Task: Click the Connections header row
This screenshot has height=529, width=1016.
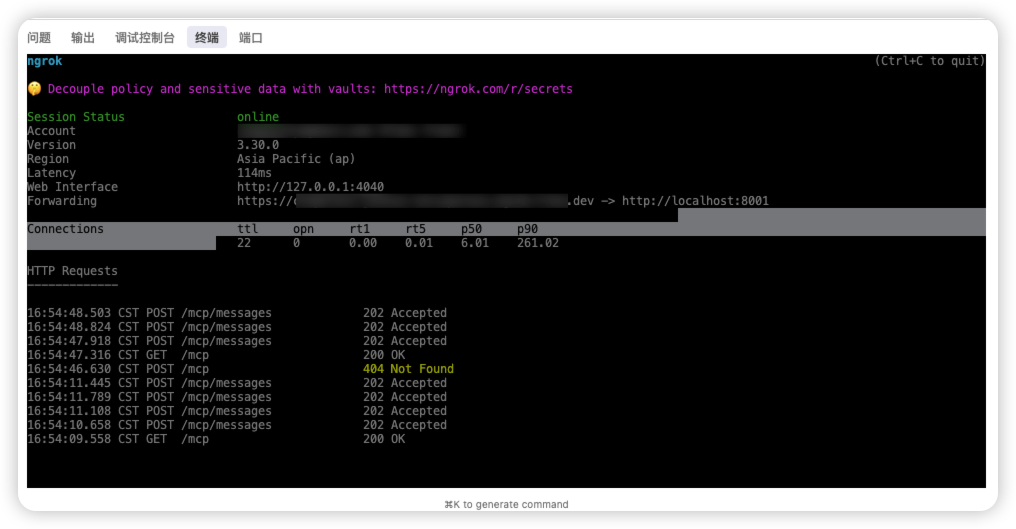Action: [65, 229]
